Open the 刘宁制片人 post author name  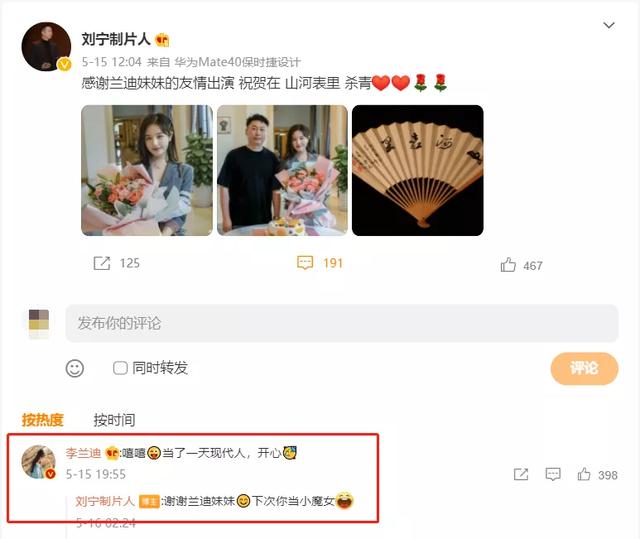(x=116, y=39)
